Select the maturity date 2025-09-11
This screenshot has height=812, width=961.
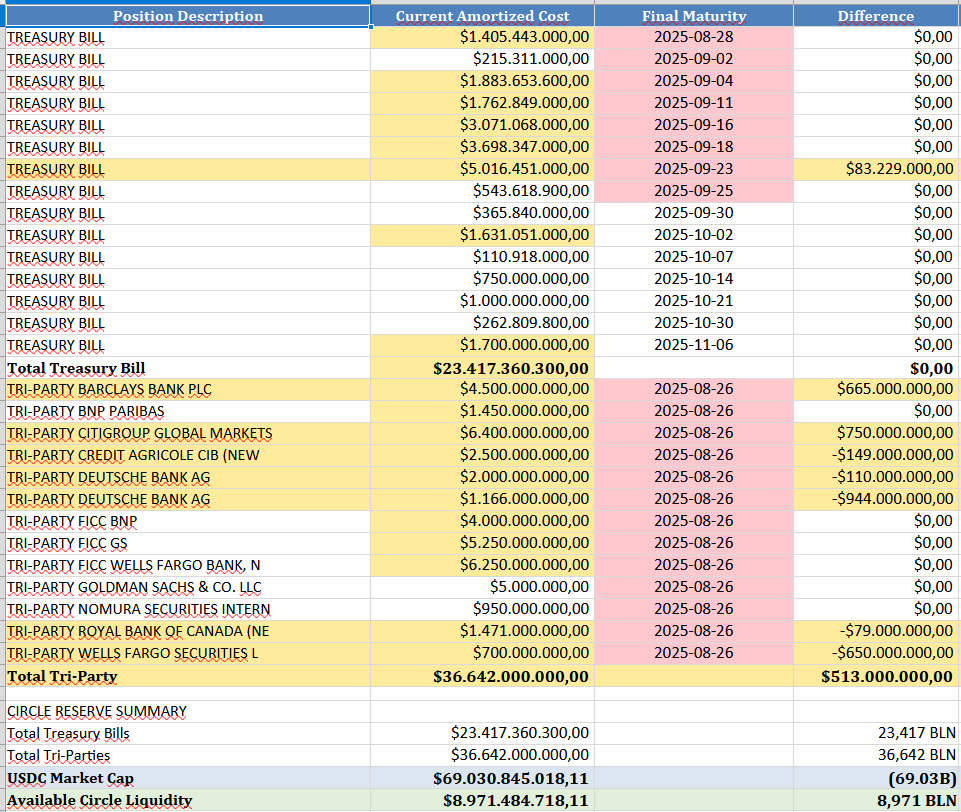click(694, 104)
